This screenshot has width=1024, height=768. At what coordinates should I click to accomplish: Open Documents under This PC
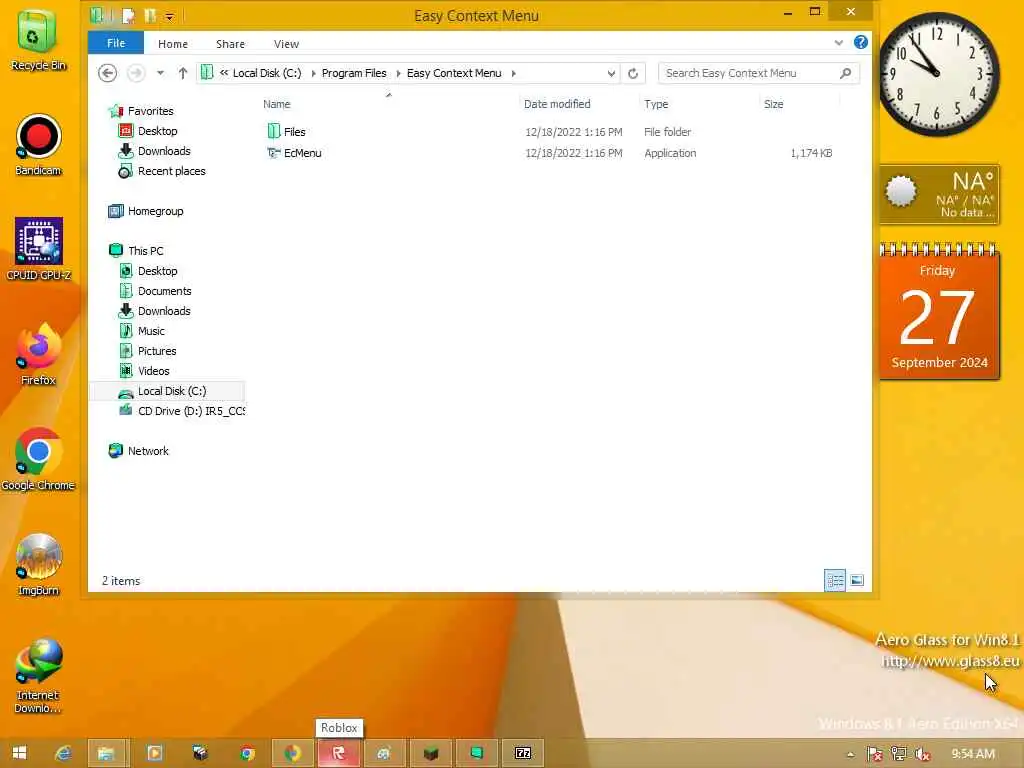pos(165,291)
